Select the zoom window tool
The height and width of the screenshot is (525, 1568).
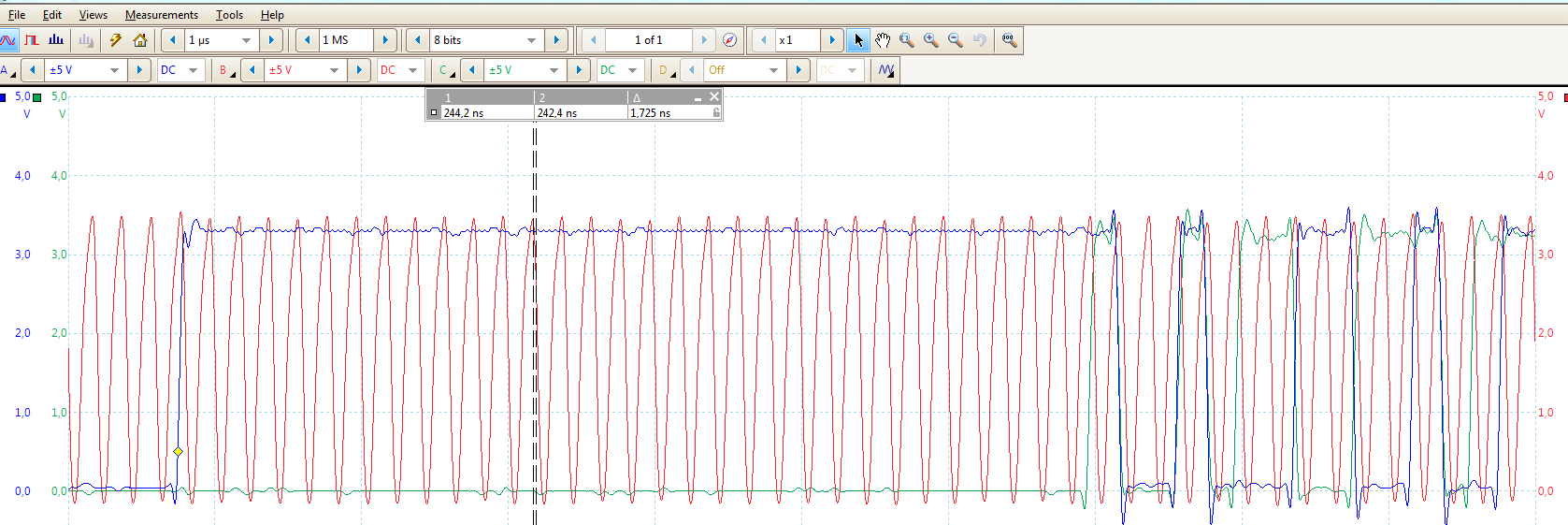coord(907,40)
